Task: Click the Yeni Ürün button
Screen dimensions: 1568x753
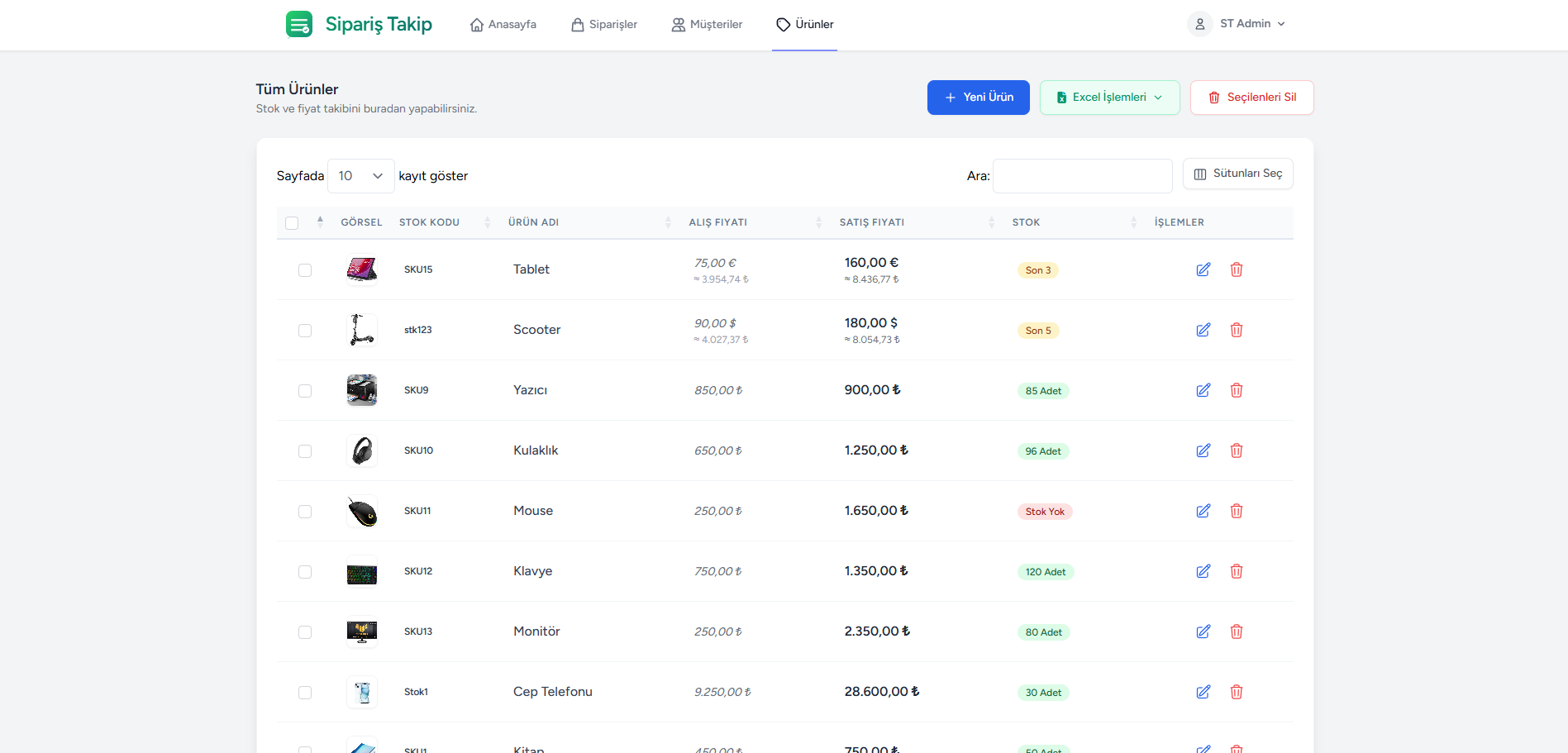Action: (x=978, y=98)
